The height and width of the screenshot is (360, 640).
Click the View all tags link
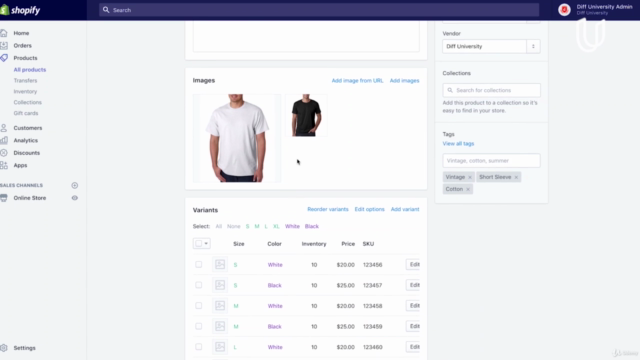(458, 144)
